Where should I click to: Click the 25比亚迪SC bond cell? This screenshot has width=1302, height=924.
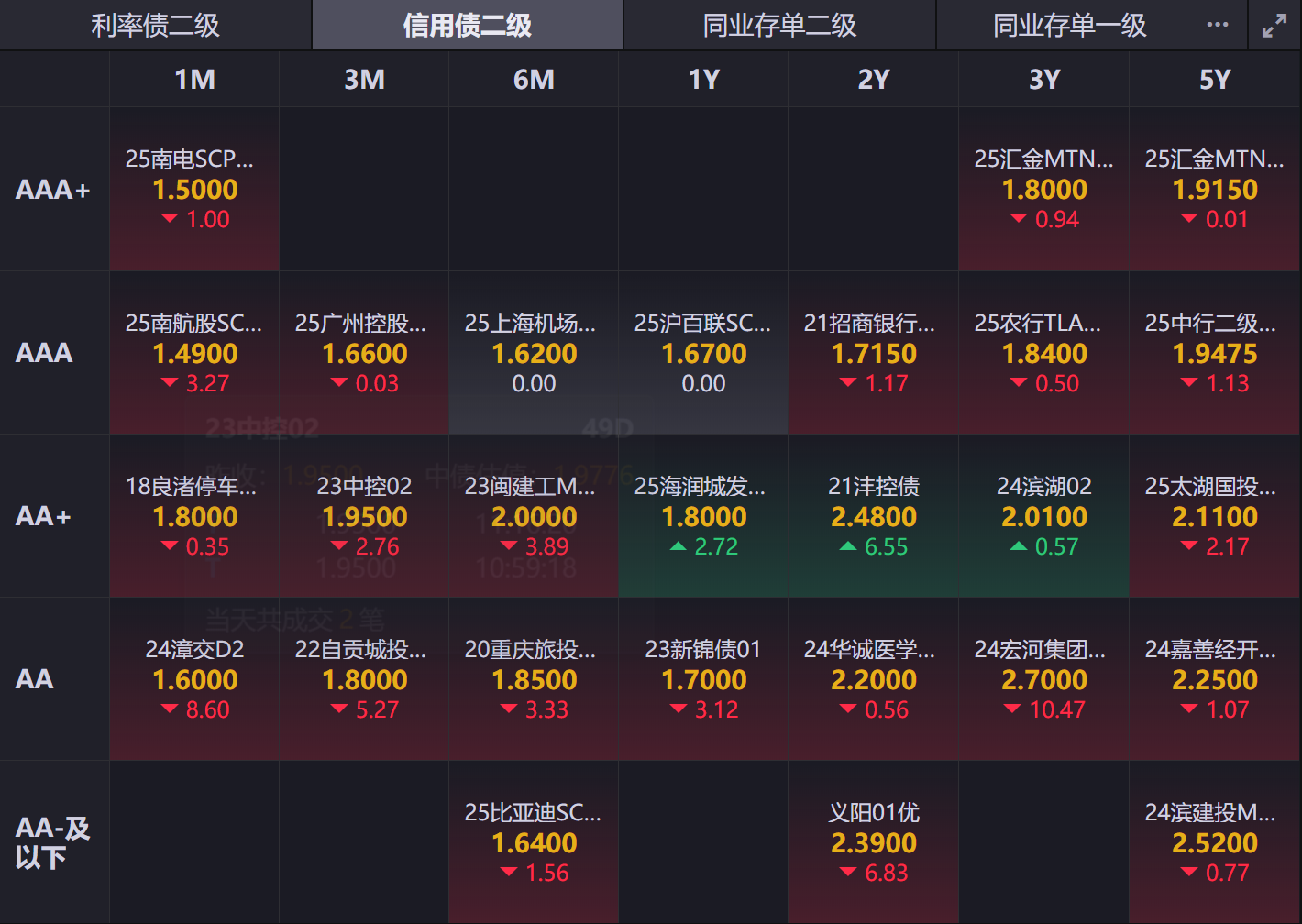pyautogui.click(x=533, y=841)
